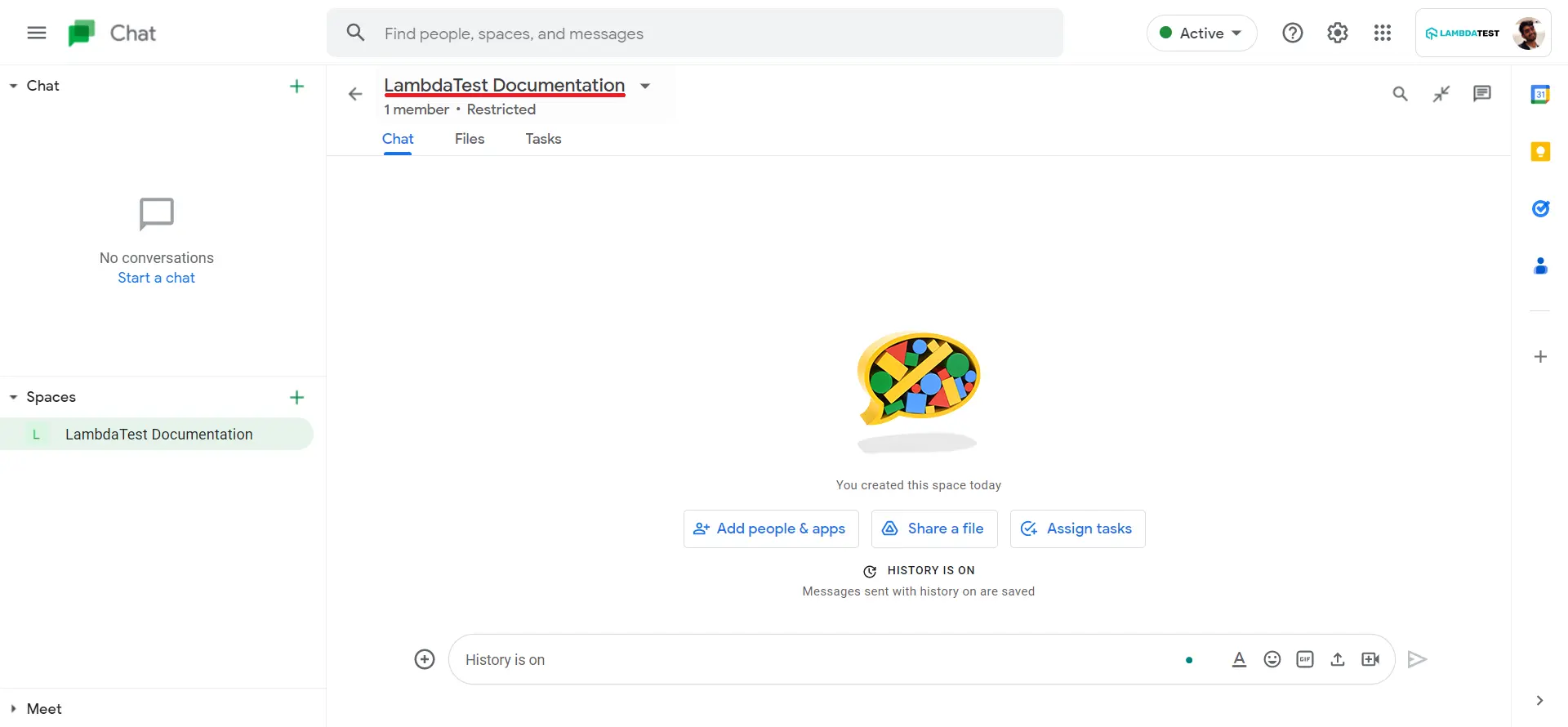Image resolution: width=1568 pixels, height=727 pixels.
Task: Open the Active status dropdown
Action: pyautogui.click(x=1201, y=33)
